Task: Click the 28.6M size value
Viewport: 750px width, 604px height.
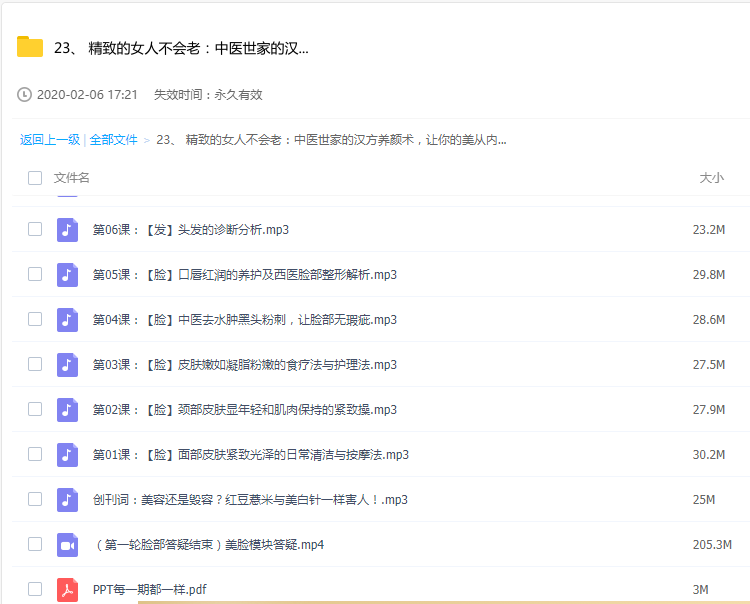Action: pyautogui.click(x=709, y=320)
